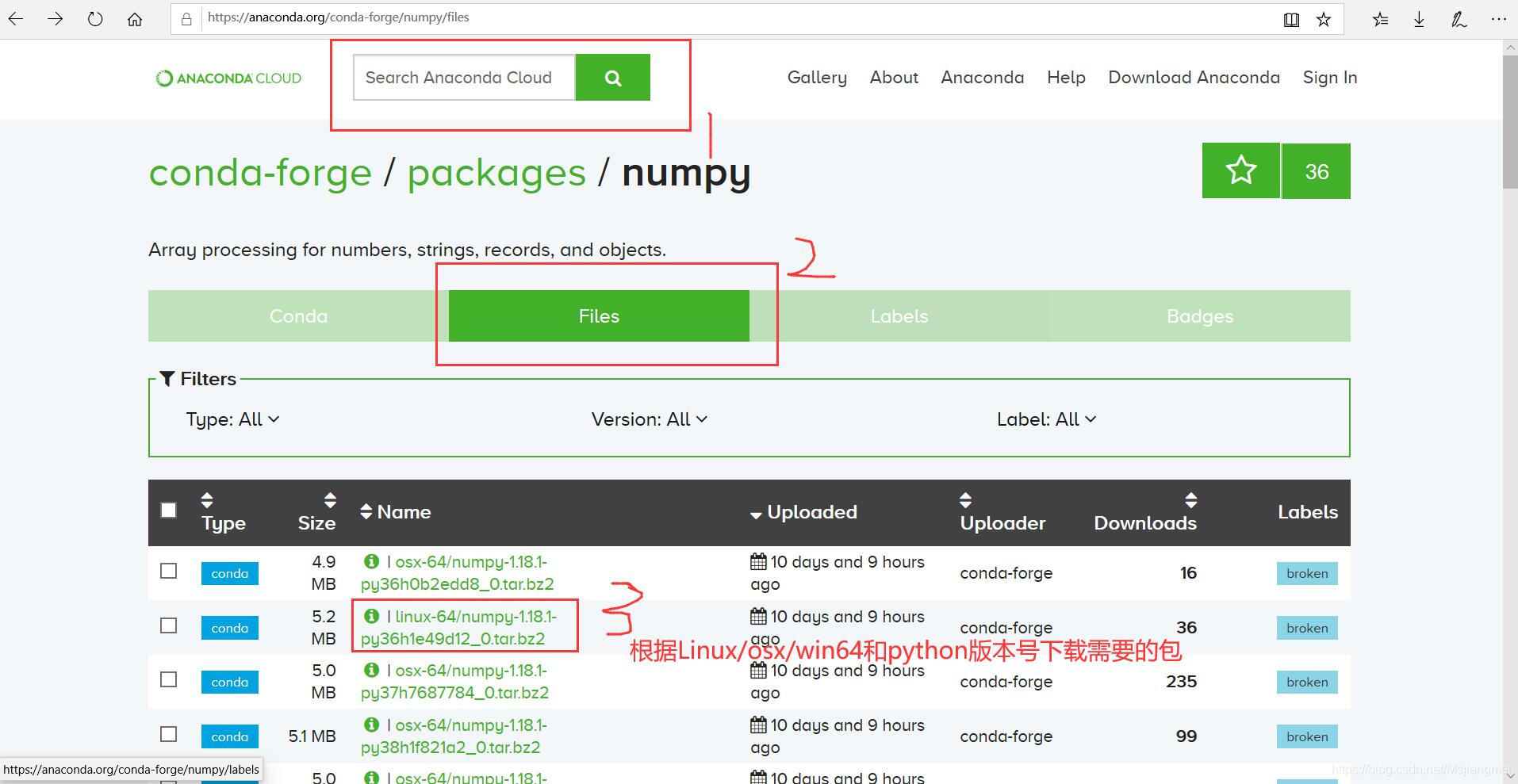
Task: Download linux-64/numpy-1.18.1-py36h1e49d12_0.tar.bz2
Action: pos(458,627)
